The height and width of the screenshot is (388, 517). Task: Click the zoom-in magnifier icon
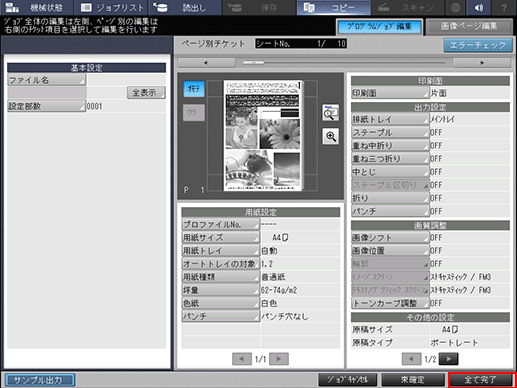(x=331, y=136)
